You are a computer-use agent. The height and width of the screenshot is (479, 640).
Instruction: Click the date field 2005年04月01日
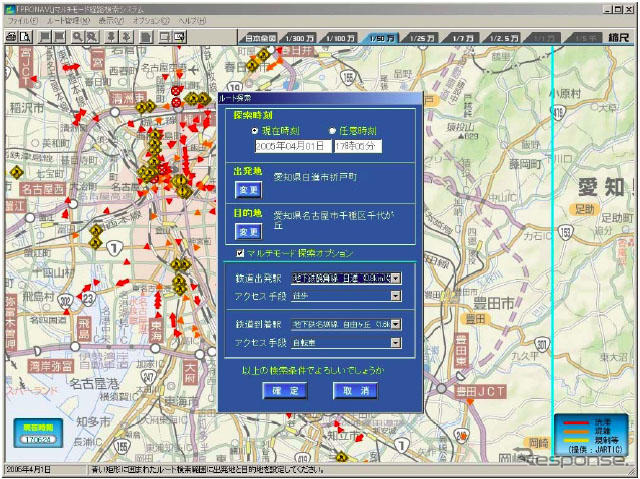coord(292,146)
